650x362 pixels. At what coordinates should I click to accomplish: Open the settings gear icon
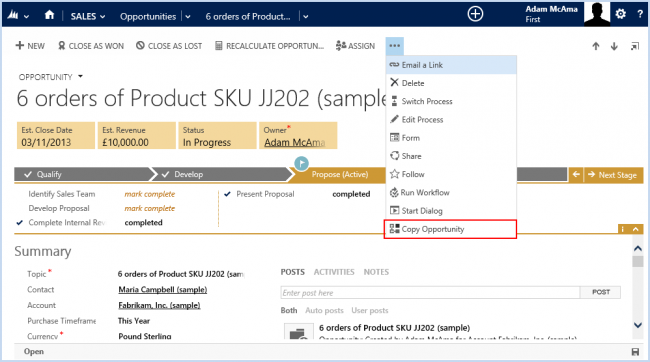coord(621,14)
